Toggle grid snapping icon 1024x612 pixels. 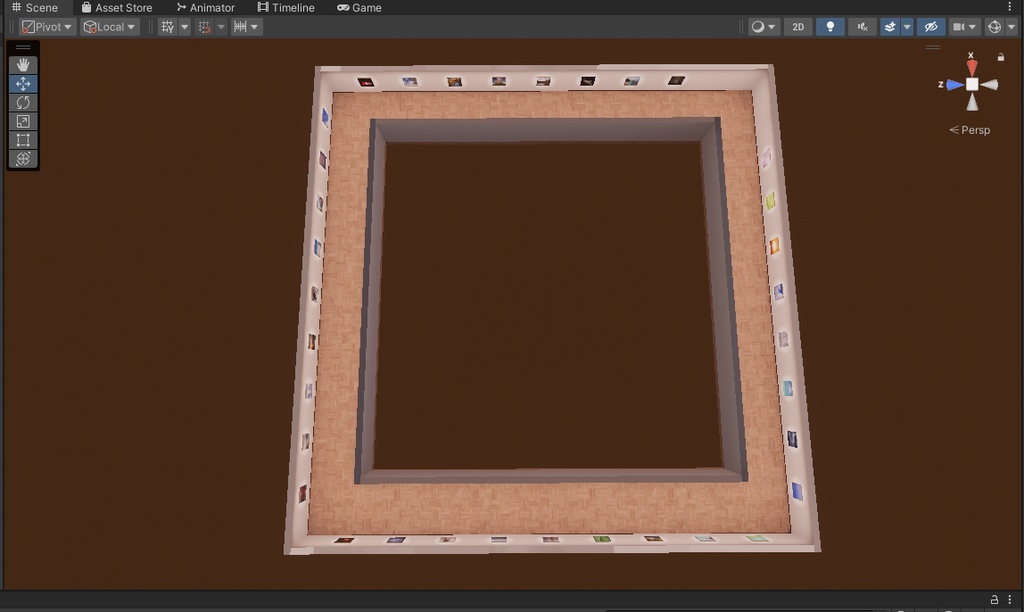tap(204, 27)
